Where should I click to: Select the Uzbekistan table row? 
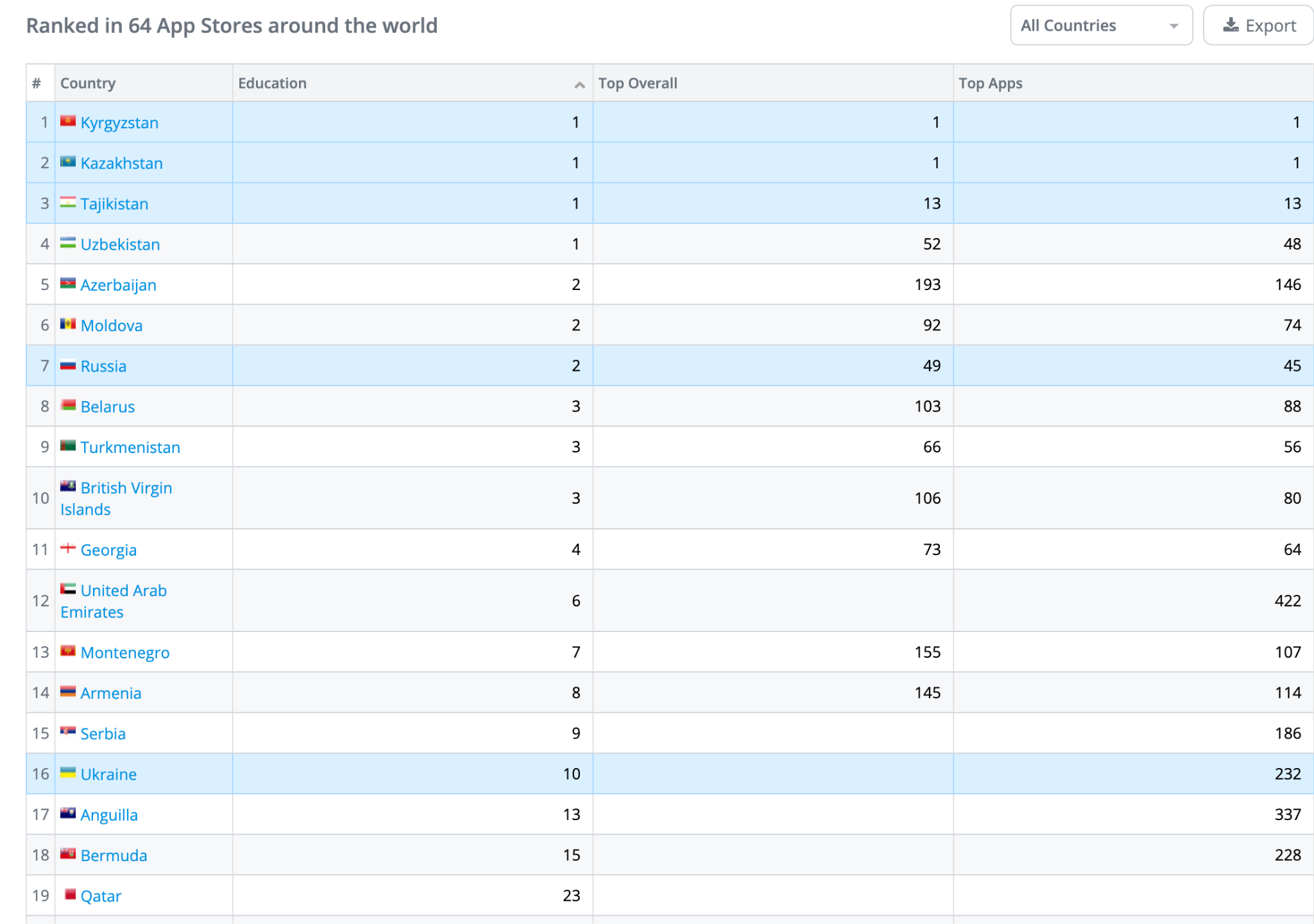(x=411, y=244)
